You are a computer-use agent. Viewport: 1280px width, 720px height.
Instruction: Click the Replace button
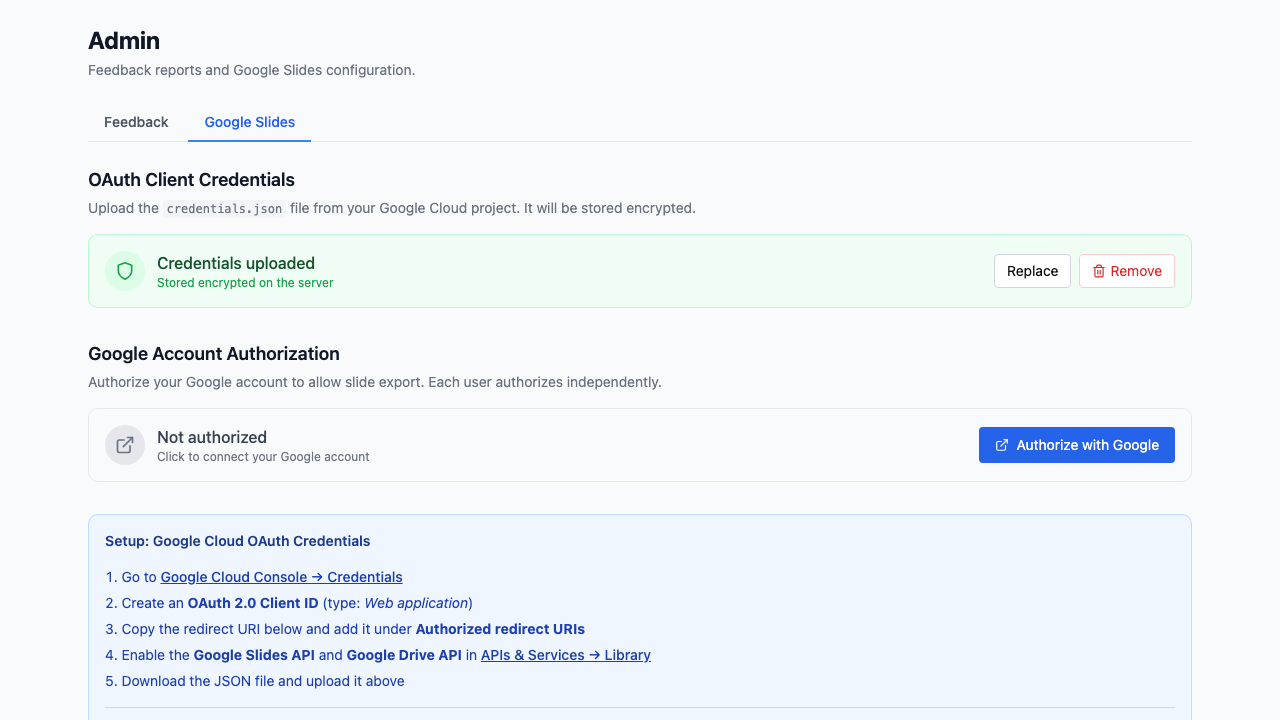[x=1032, y=271]
